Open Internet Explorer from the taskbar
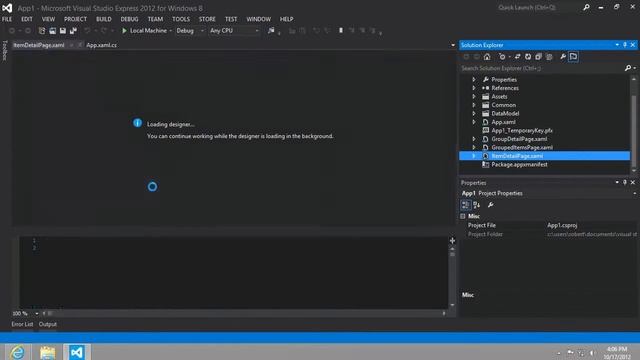 17,352
